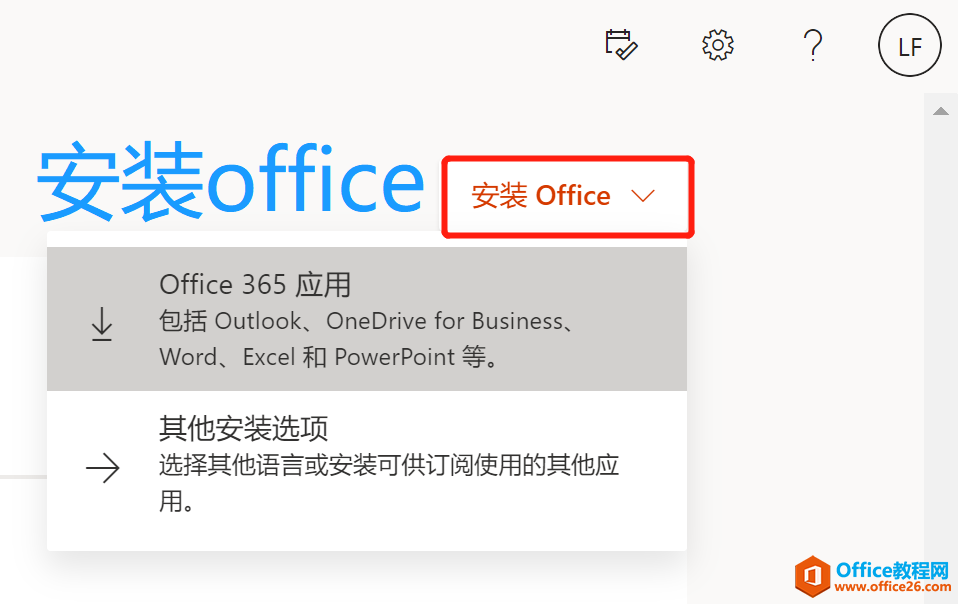Click the blue 安装office heading
Image resolution: width=958 pixels, height=604 pixels.
[x=230, y=184]
